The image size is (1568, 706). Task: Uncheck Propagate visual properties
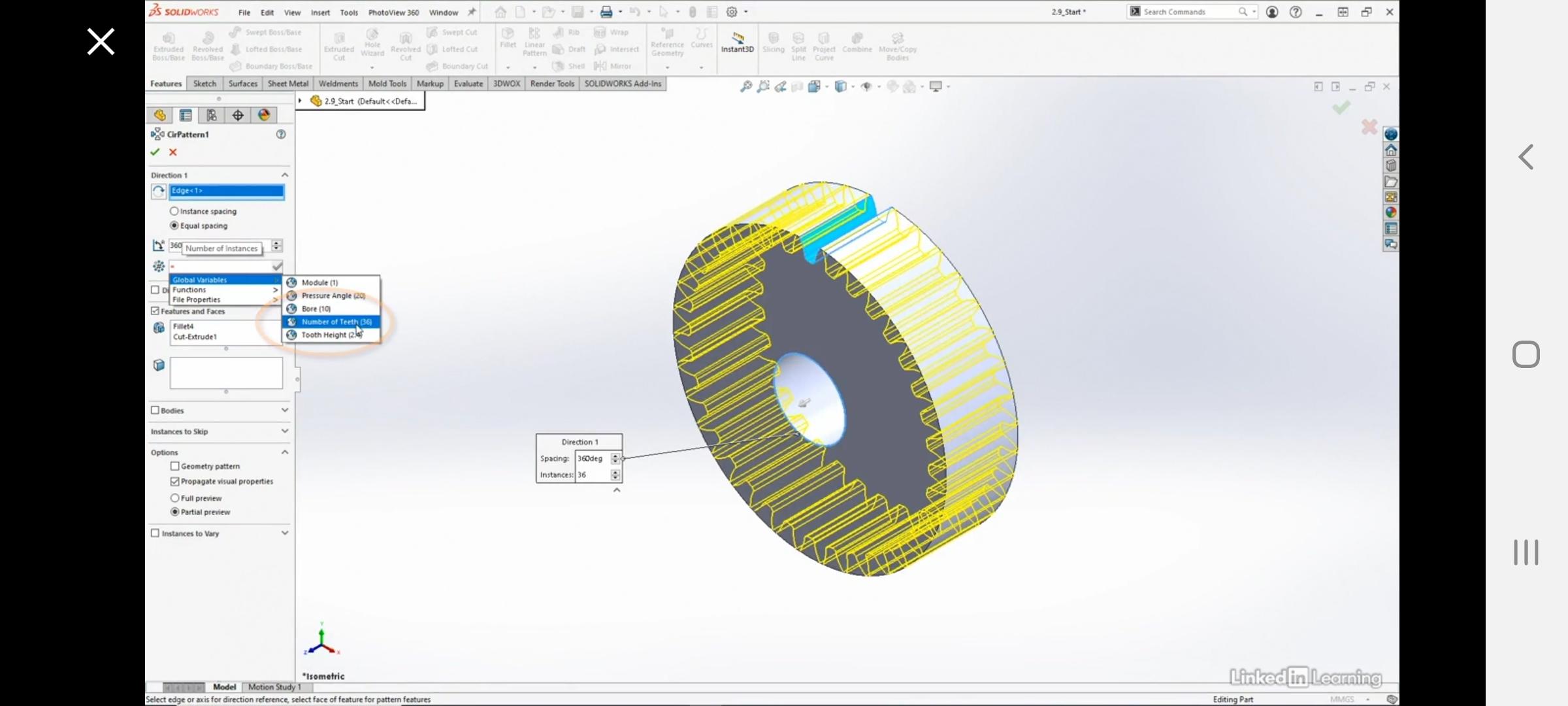coord(175,481)
